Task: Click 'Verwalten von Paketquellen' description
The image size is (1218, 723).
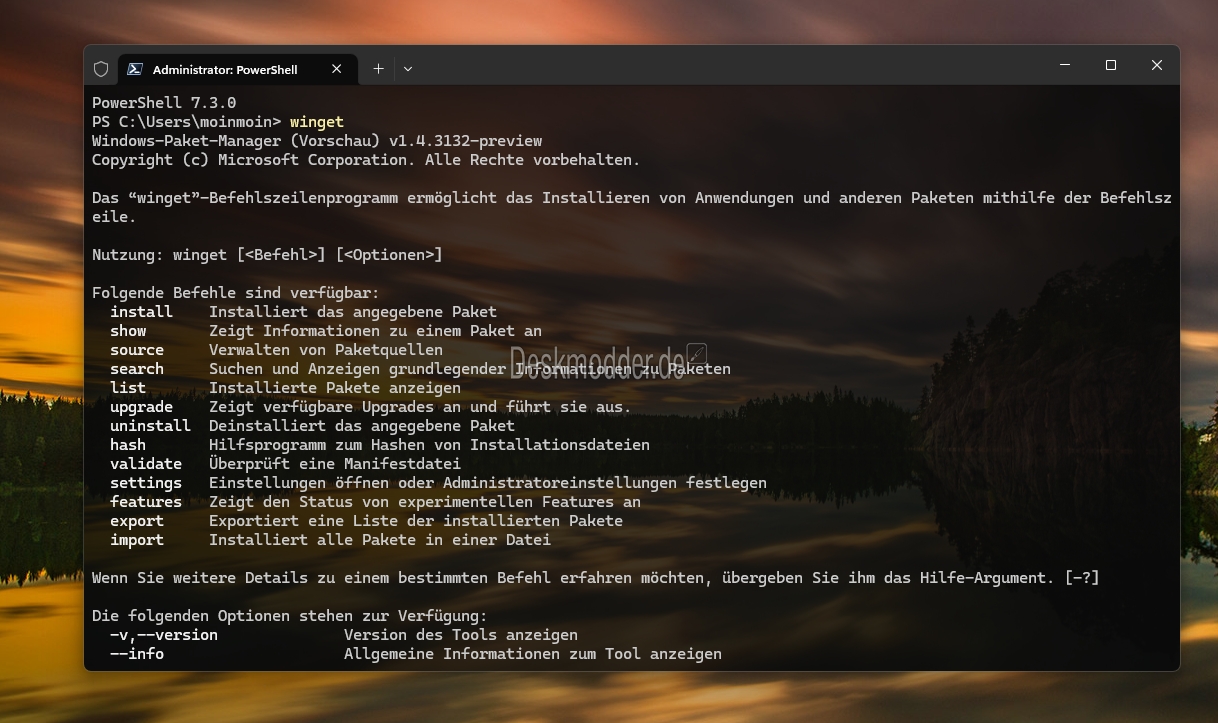Action: (x=326, y=350)
